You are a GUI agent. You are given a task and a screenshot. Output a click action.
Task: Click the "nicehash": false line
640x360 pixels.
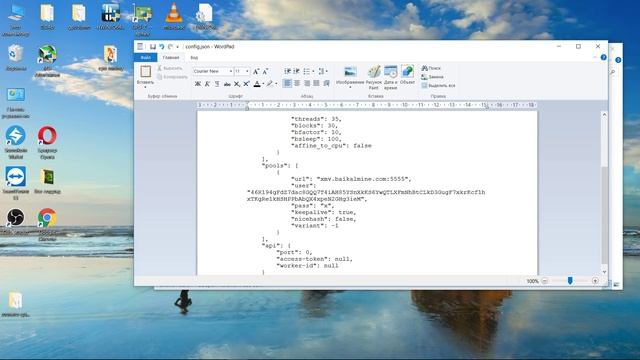point(324,219)
